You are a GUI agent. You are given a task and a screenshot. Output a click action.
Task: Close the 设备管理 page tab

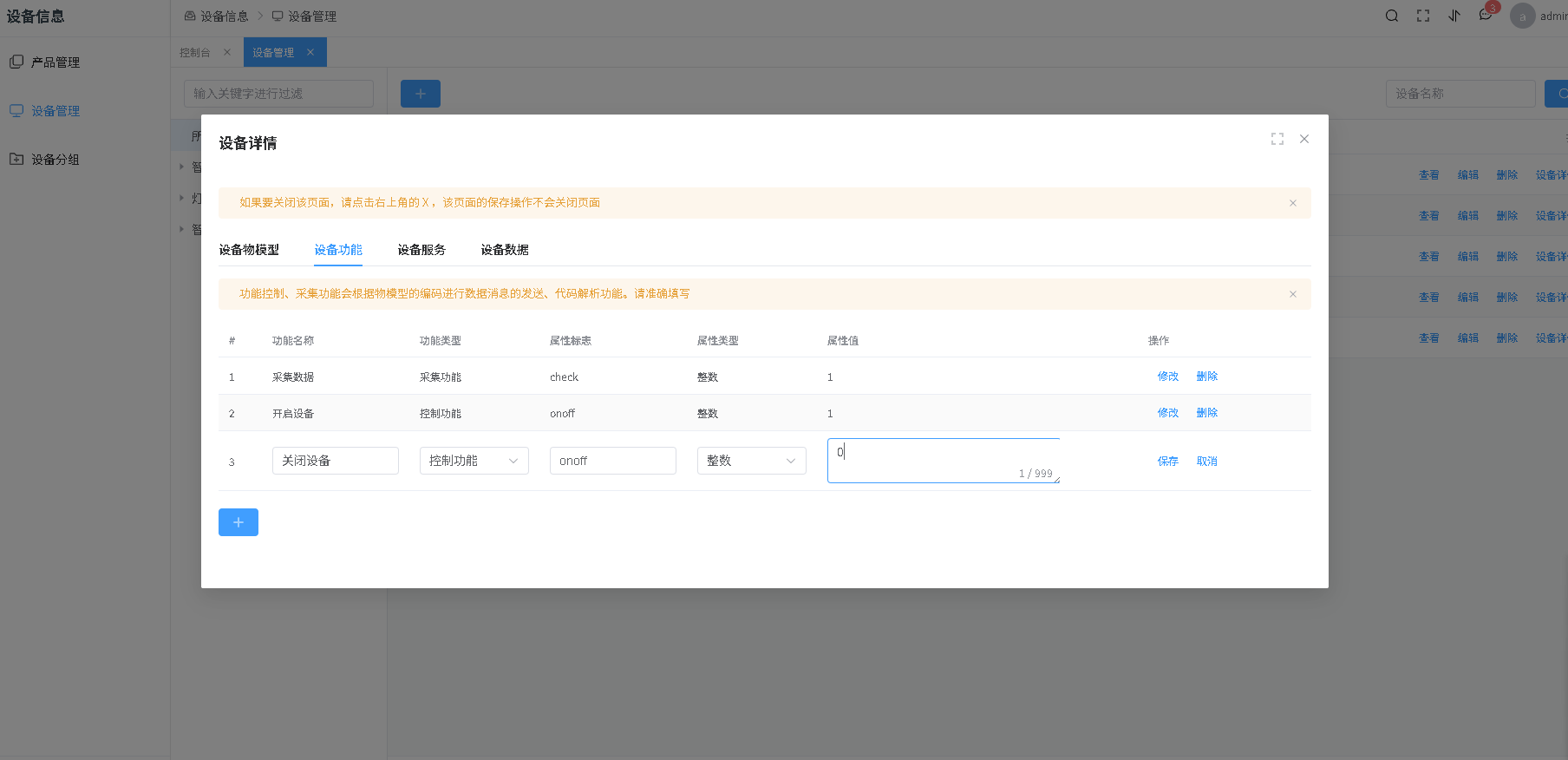point(310,52)
